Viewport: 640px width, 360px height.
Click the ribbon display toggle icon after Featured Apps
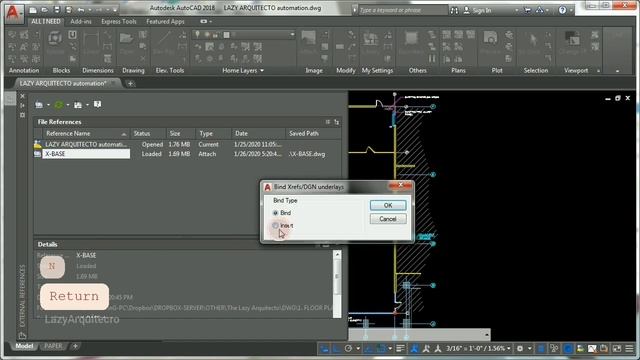pyautogui.click(x=204, y=21)
